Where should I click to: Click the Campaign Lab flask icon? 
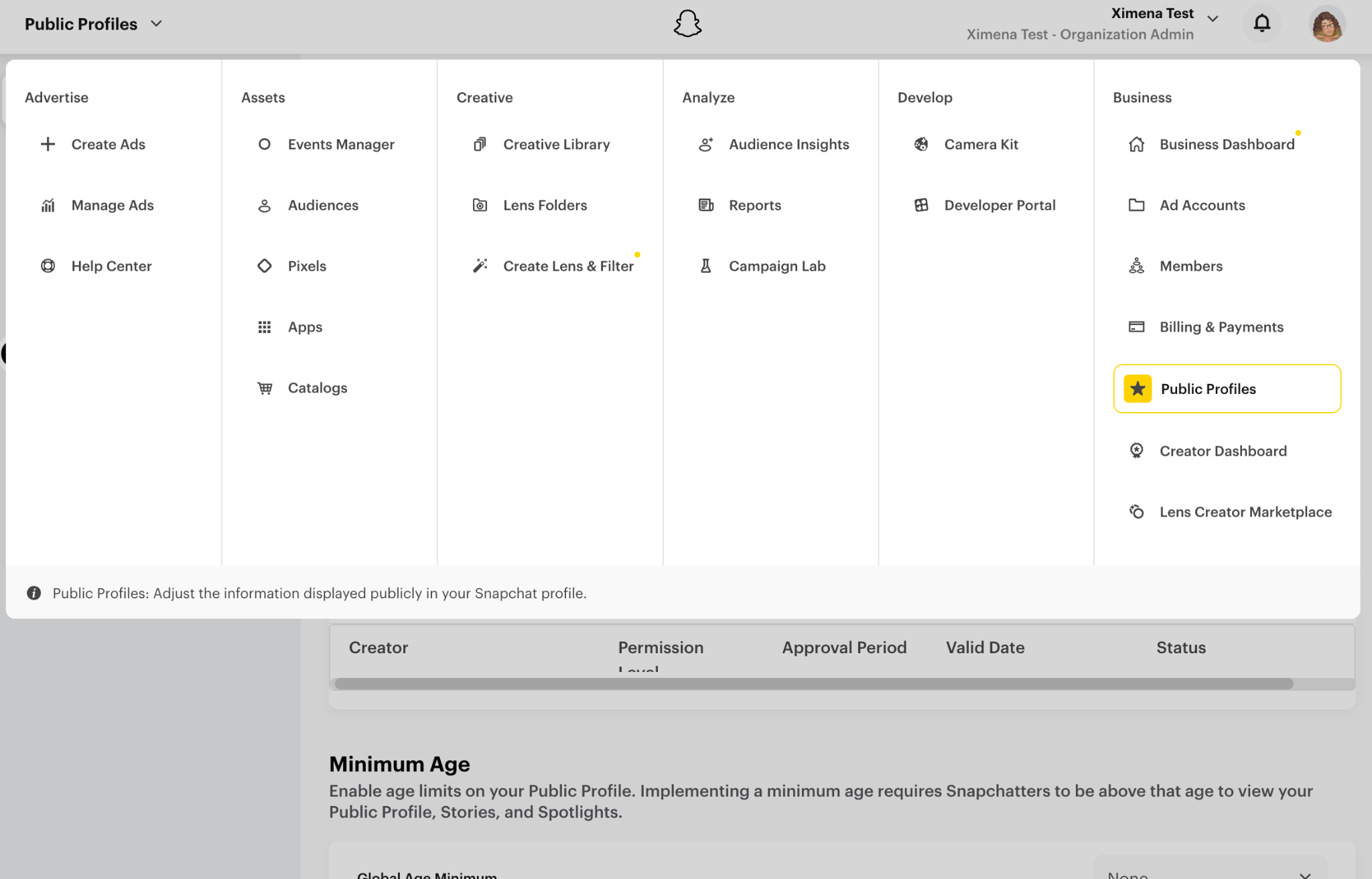point(705,266)
